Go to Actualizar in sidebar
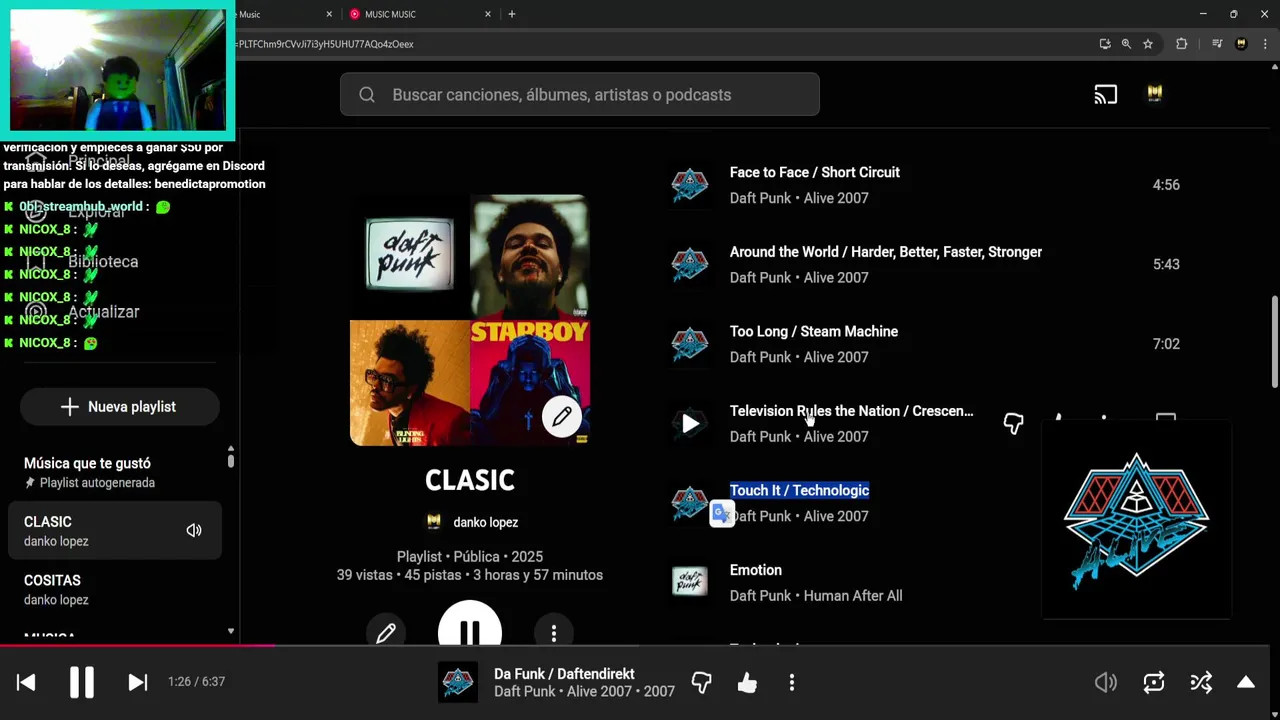This screenshot has width=1280, height=720. [x=103, y=312]
